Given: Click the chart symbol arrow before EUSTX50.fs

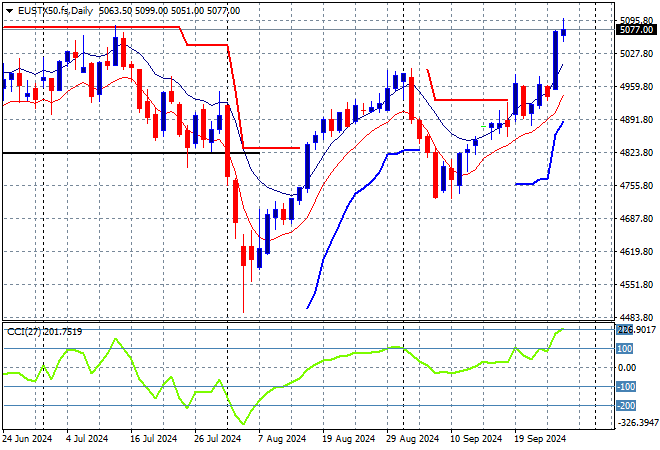Looking at the screenshot, I should 7,10.
